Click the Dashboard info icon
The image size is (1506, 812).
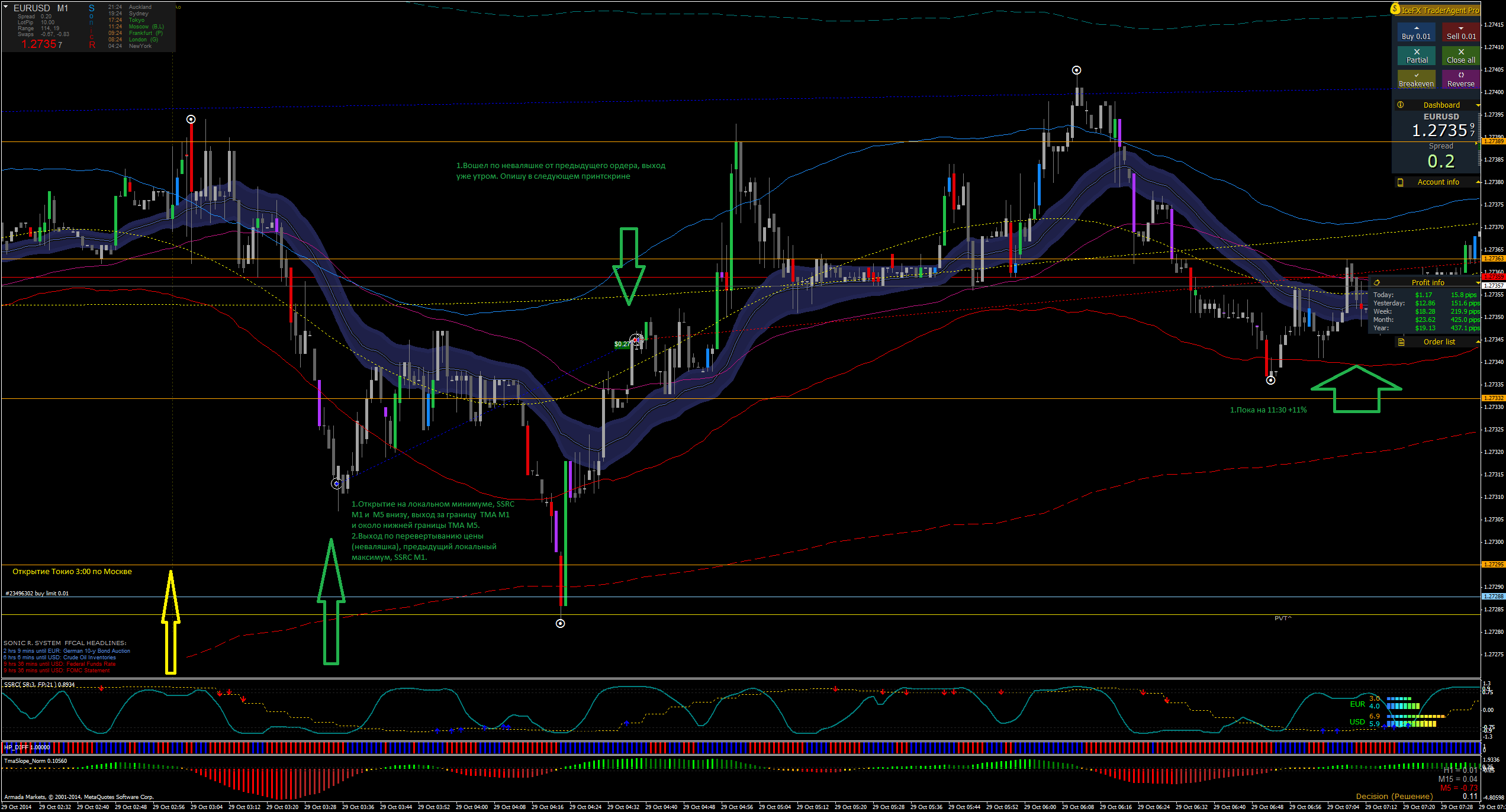coord(1401,105)
